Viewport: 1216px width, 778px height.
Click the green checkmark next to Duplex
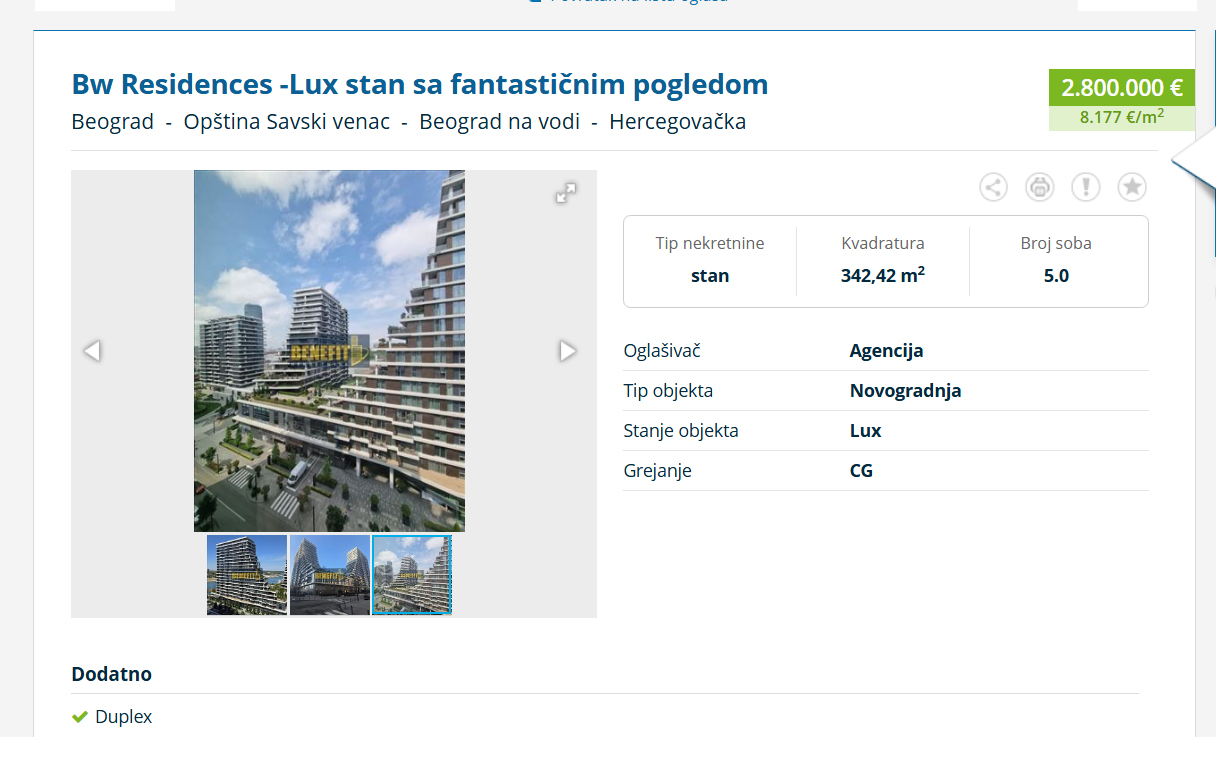pyautogui.click(x=80, y=717)
